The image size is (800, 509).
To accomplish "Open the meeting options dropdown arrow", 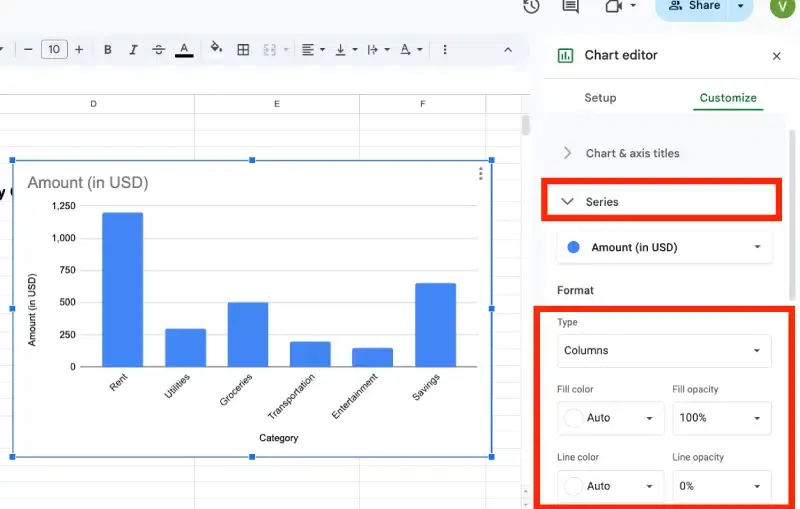I will 633,6.
